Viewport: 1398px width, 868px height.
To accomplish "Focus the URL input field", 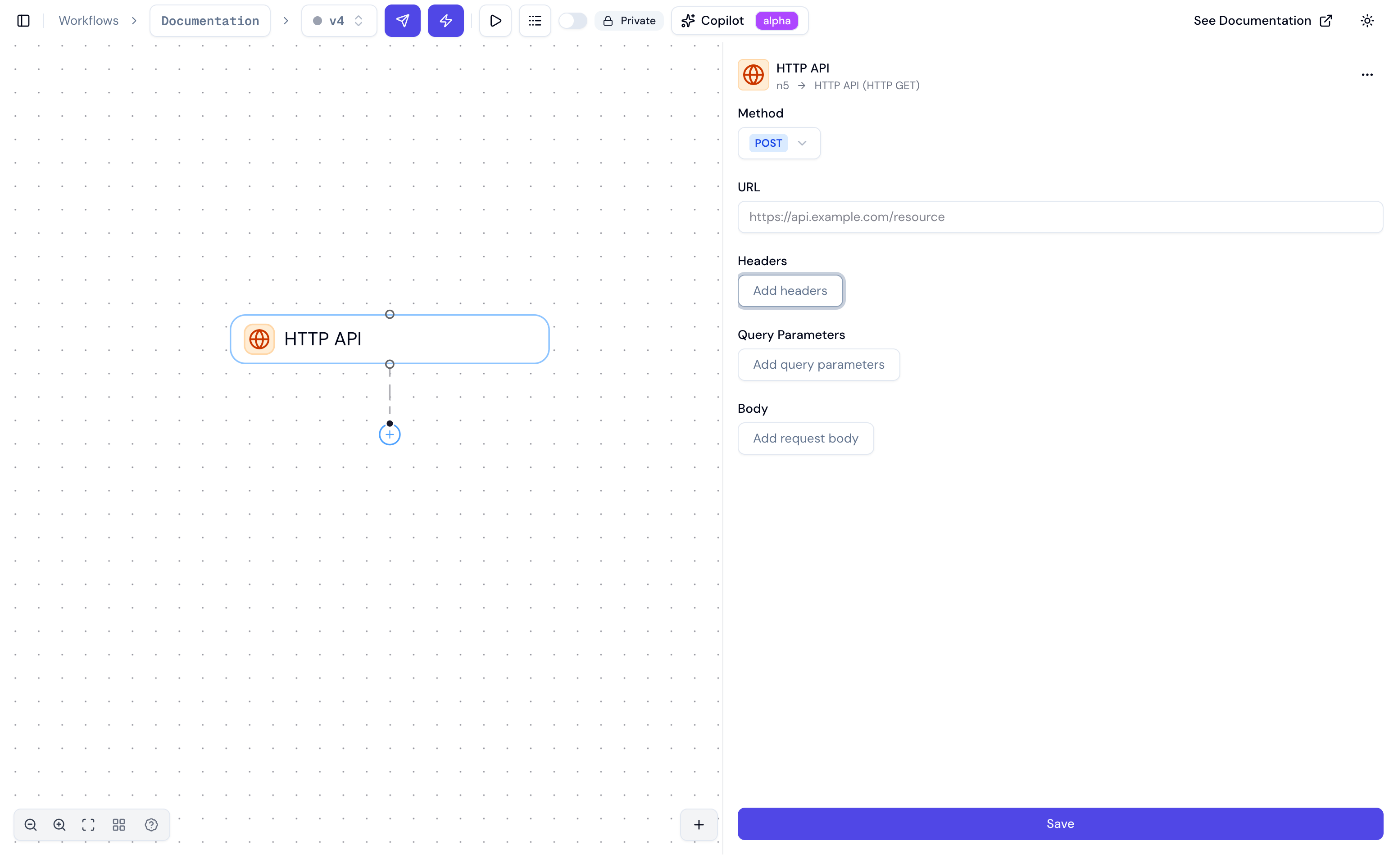I will pos(1060,217).
